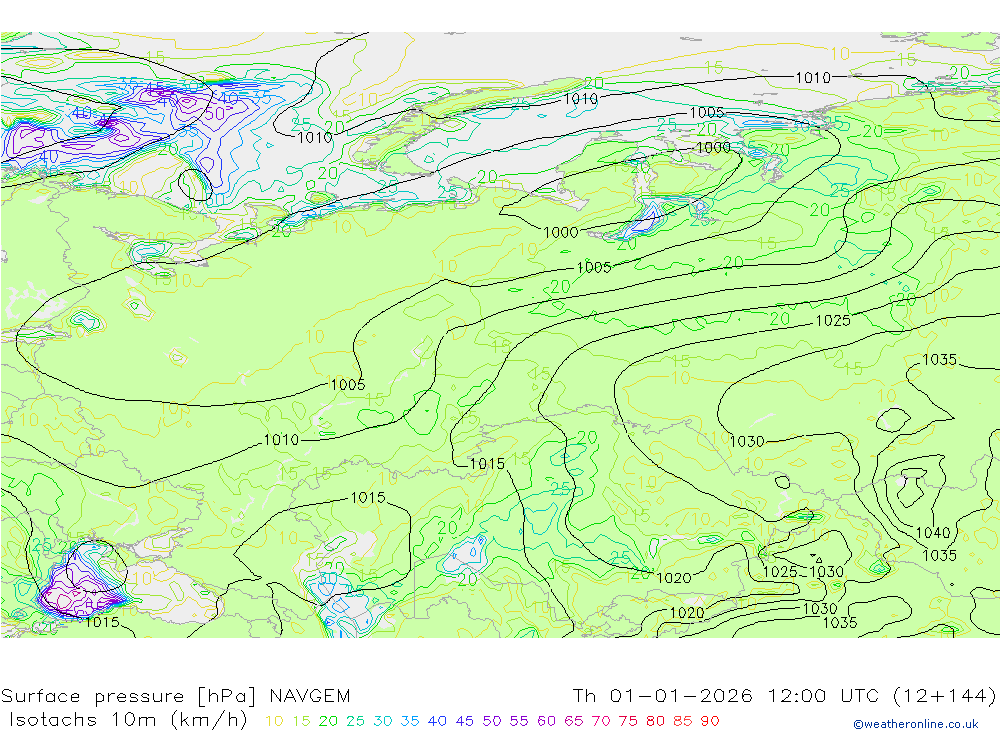Screen dimensions: 1000x733
Task: Select the green 20 value in isotach legend
Action: pos(328,721)
